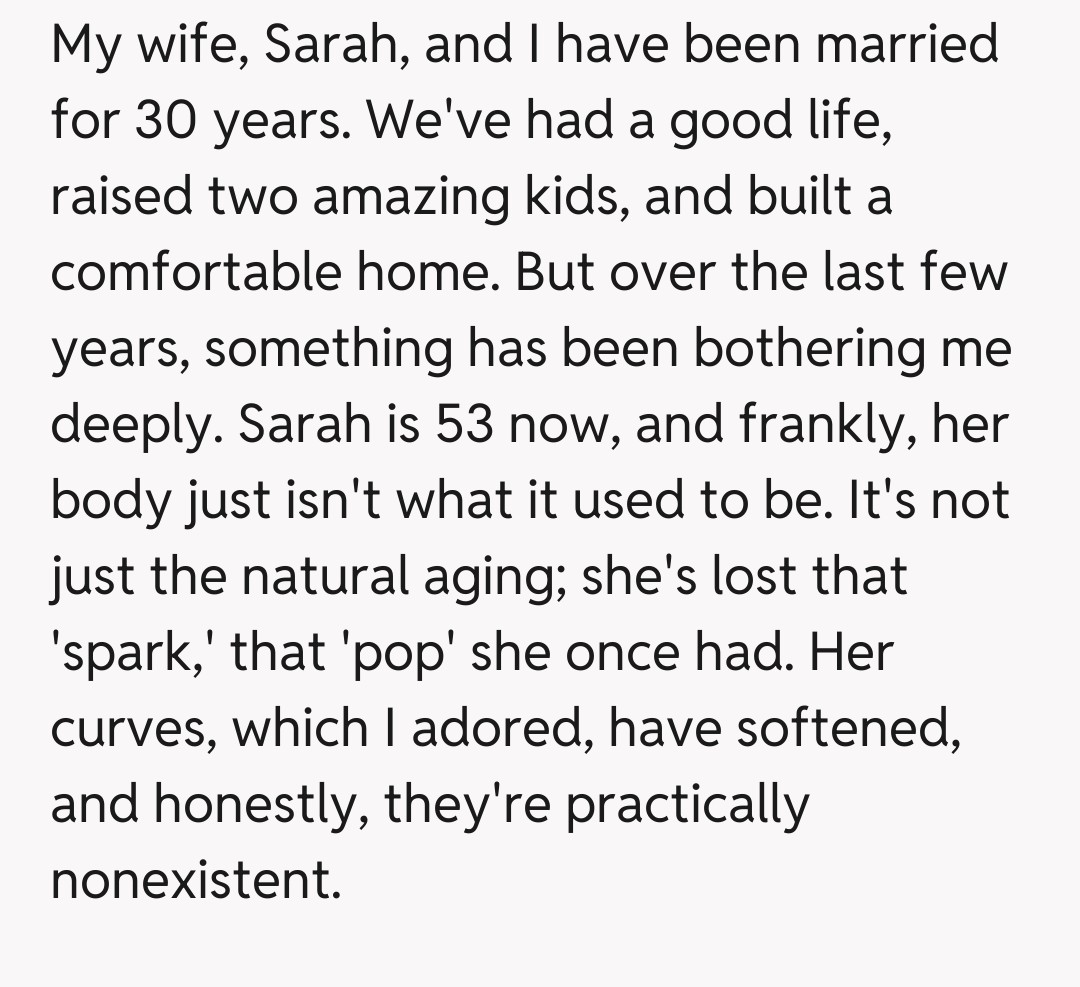This screenshot has height=987, width=1080.
Task: Click the number "53" in the paragraph
Action: 463,425
